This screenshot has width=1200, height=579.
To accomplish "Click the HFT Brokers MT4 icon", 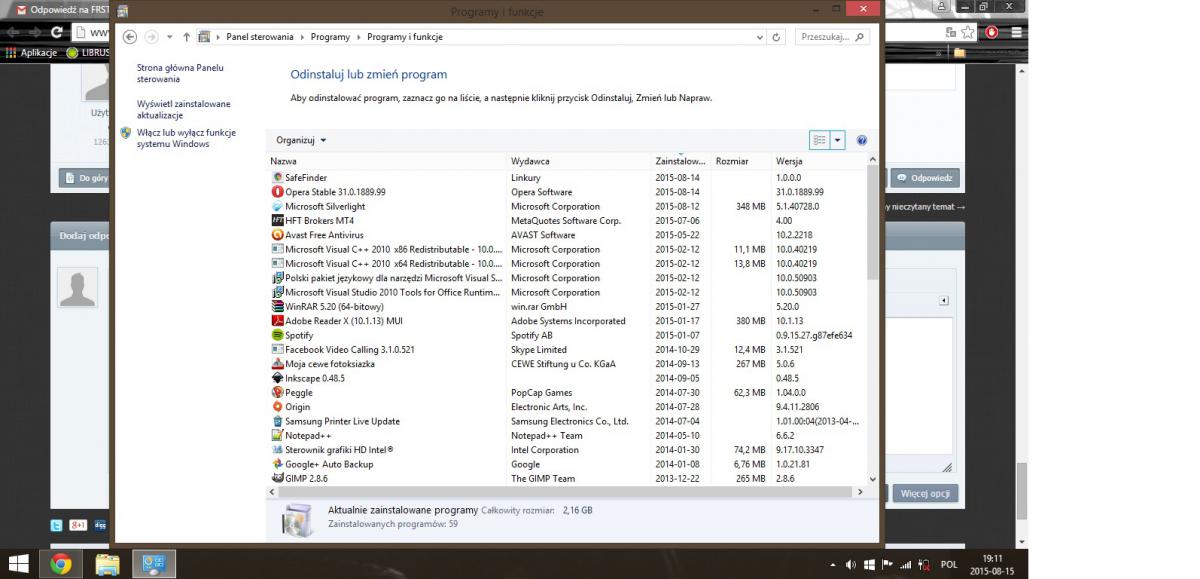I will (277, 220).
